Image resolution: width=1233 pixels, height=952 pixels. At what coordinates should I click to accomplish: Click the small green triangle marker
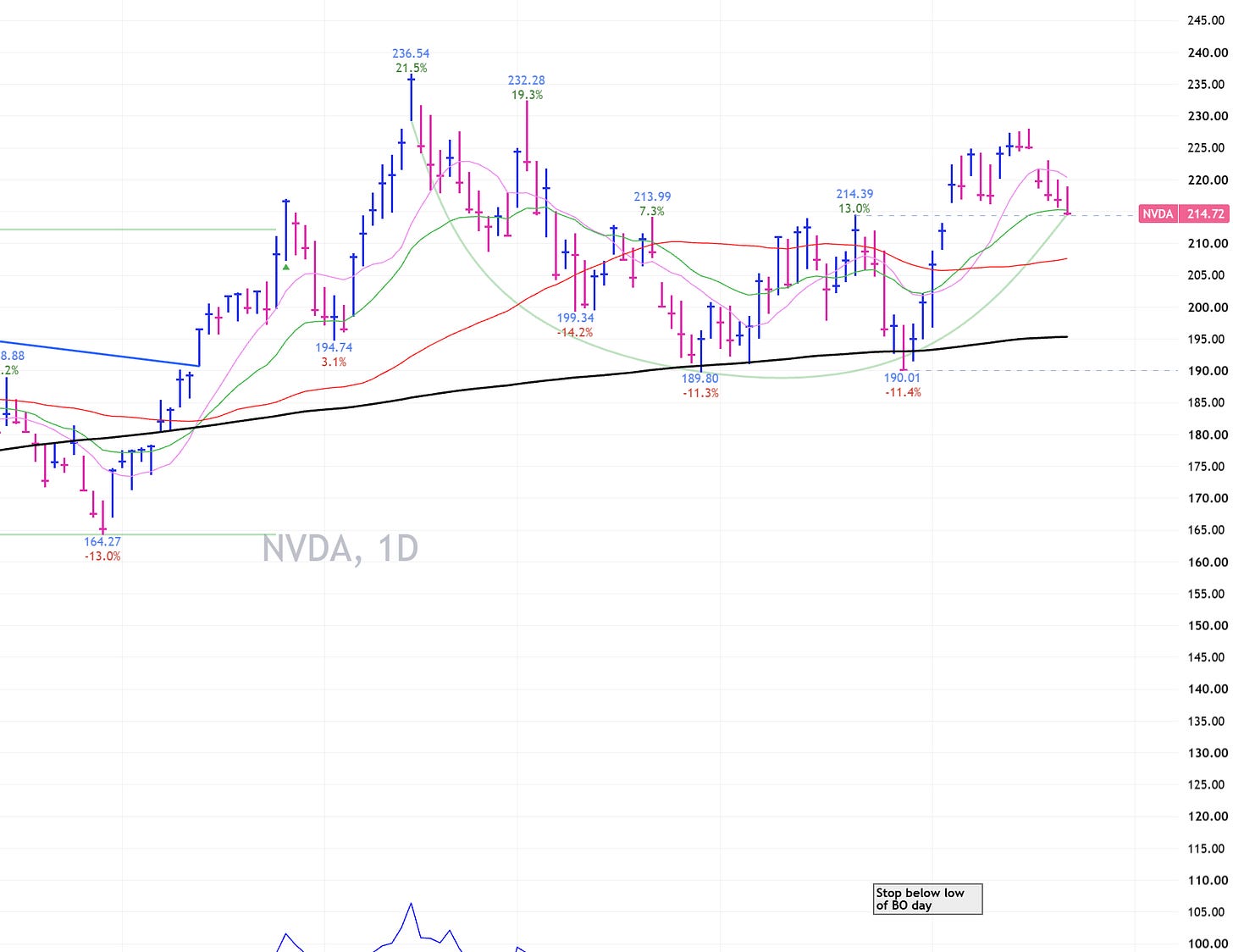pyautogui.click(x=286, y=268)
